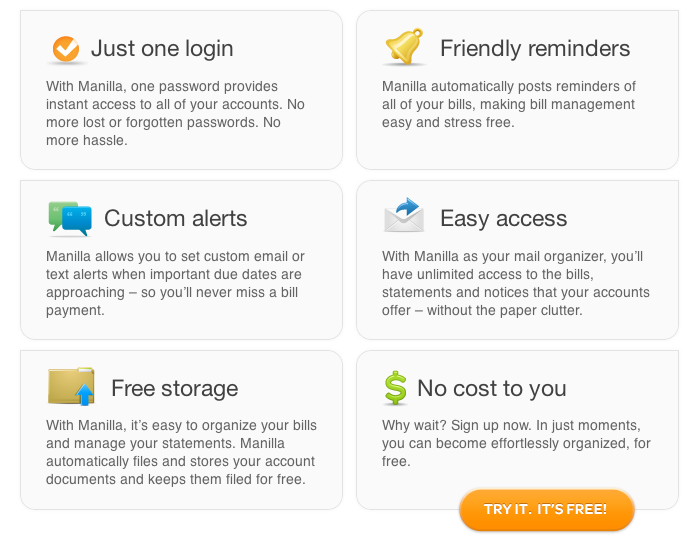The width and height of the screenshot is (693, 546).
Task: Click the Free storage description paragraph
Action: click(181, 452)
